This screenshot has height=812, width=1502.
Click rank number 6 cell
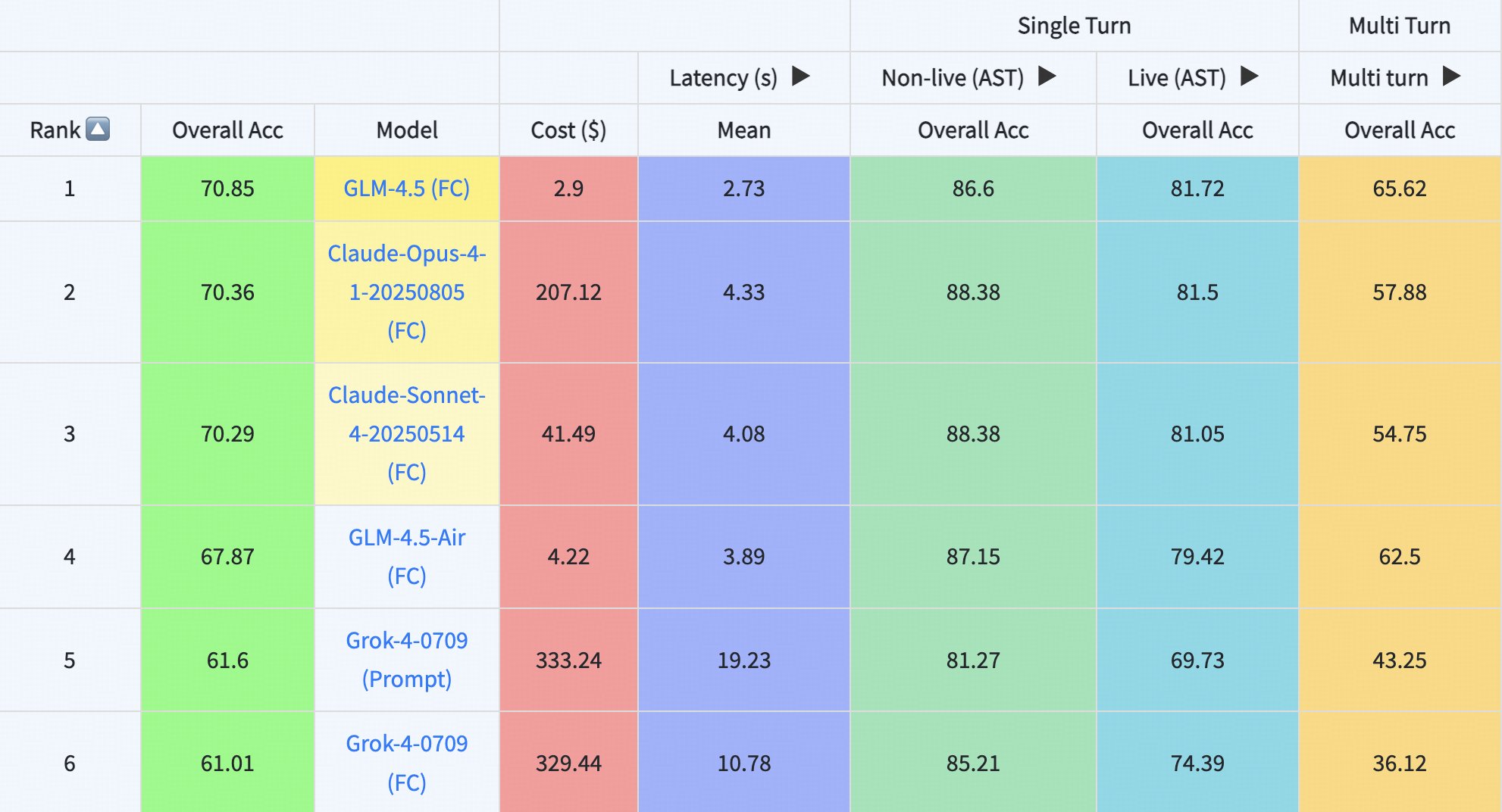[70, 763]
